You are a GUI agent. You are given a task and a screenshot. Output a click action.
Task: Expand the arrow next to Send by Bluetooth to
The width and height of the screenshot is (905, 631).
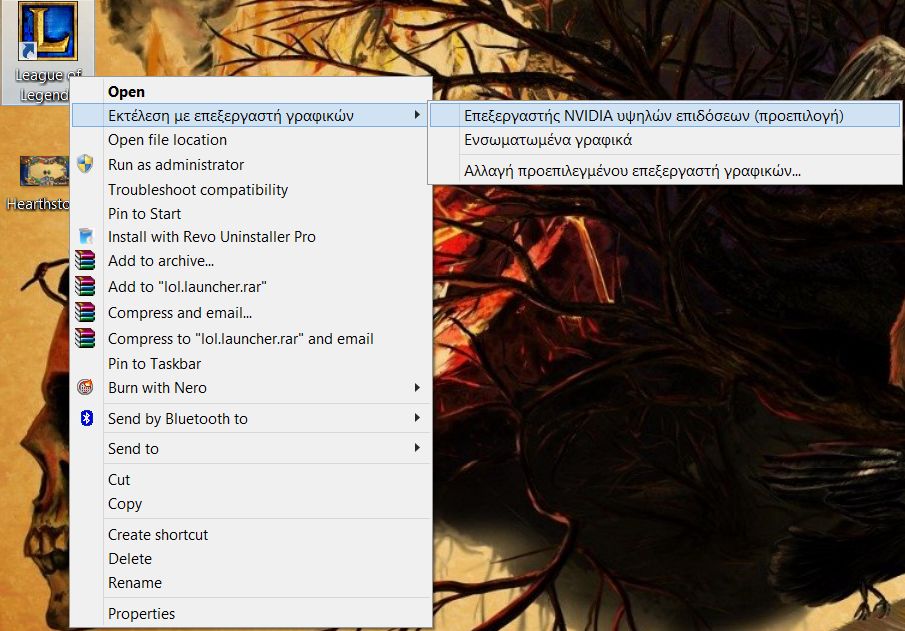(x=417, y=417)
